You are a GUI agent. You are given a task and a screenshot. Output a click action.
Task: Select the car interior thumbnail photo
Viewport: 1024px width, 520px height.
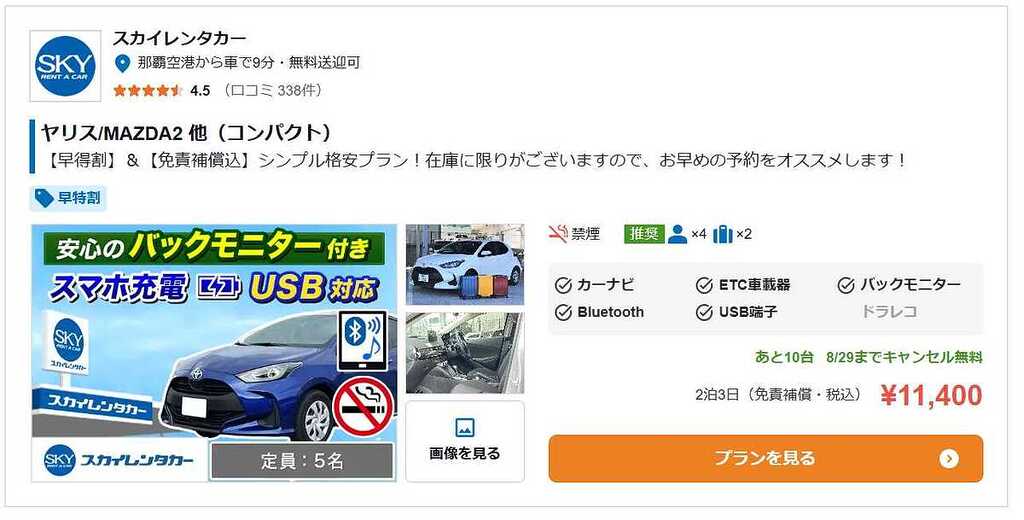464,353
